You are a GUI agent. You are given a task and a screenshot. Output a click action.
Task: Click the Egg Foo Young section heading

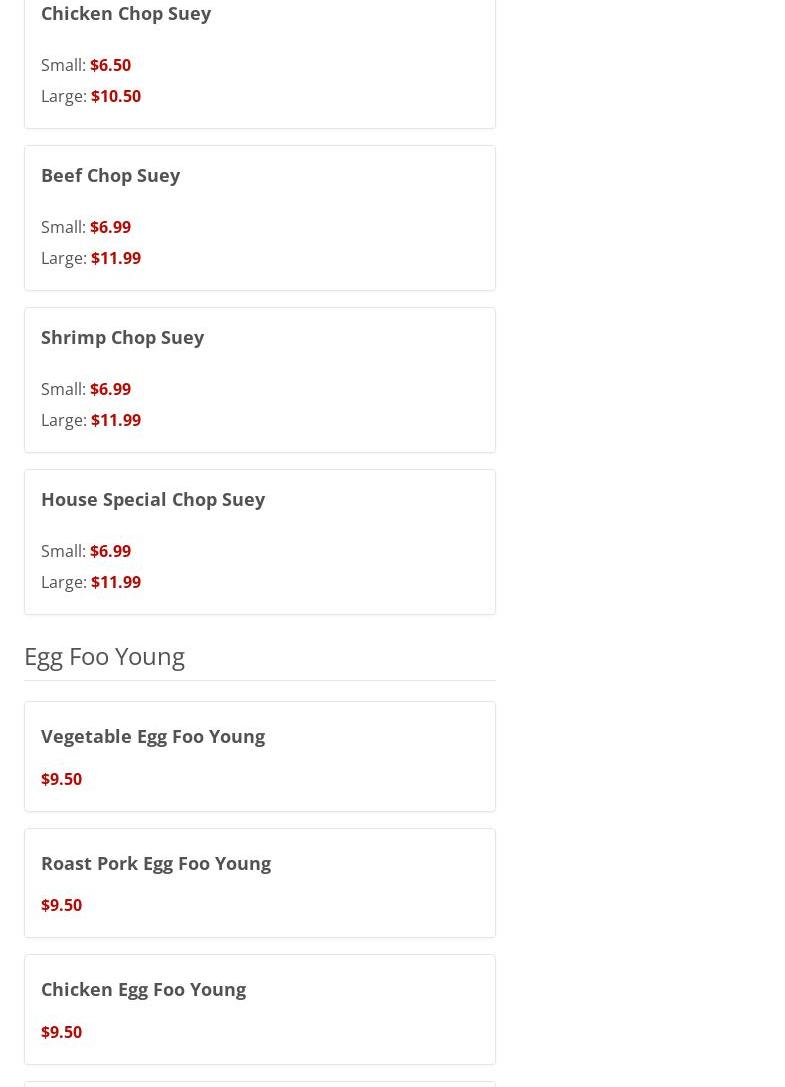pyautogui.click(x=104, y=656)
